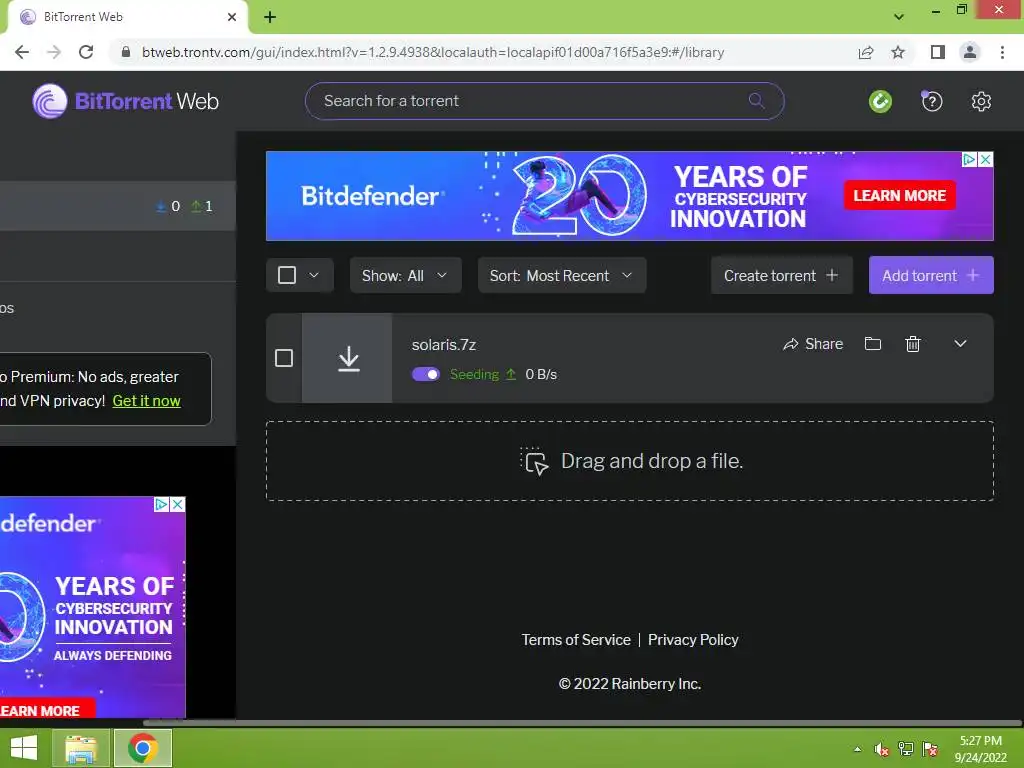Click the muted volume tray icon
This screenshot has width=1024, height=768.
click(x=882, y=749)
